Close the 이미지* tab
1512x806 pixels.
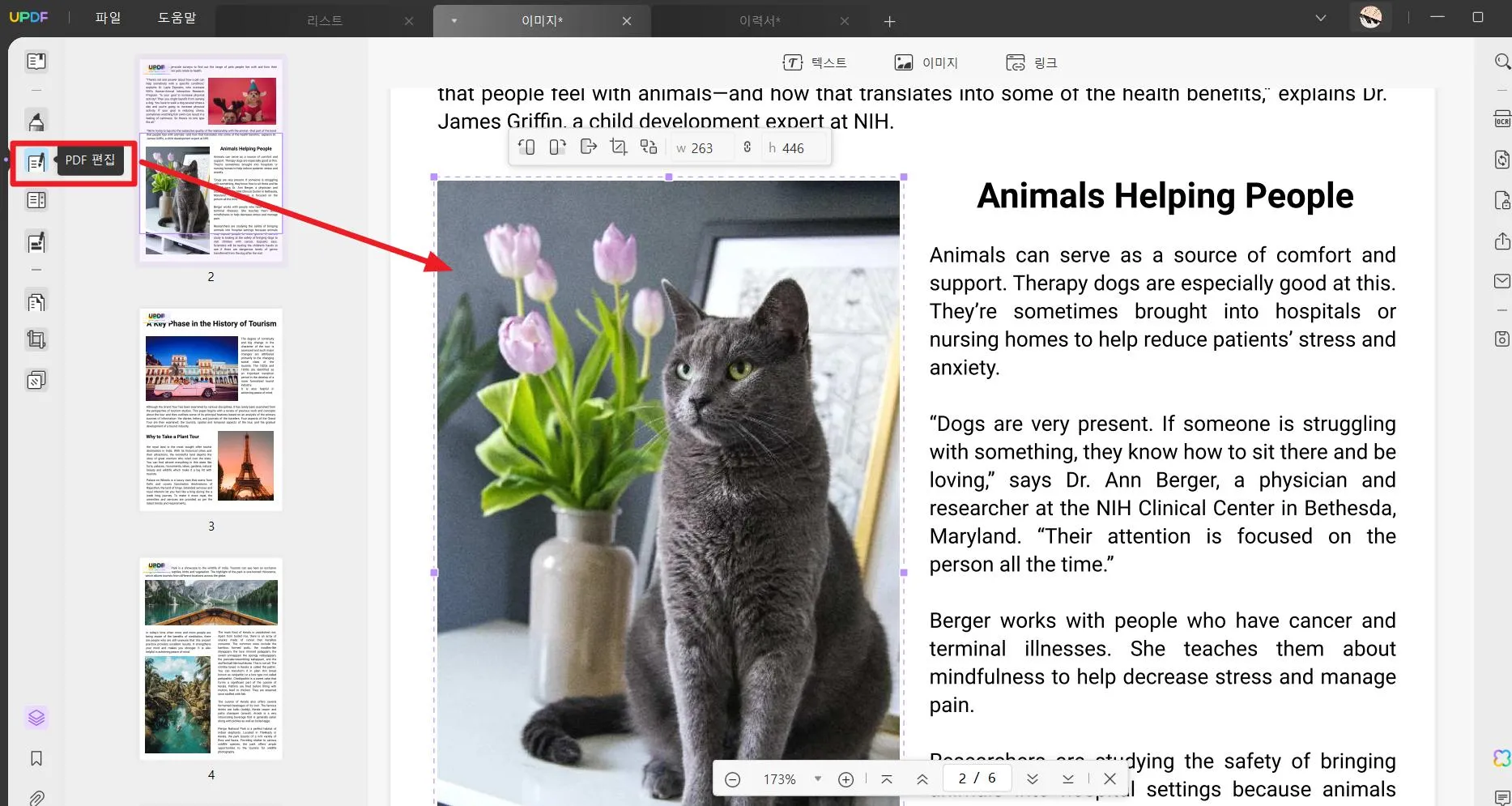(627, 21)
